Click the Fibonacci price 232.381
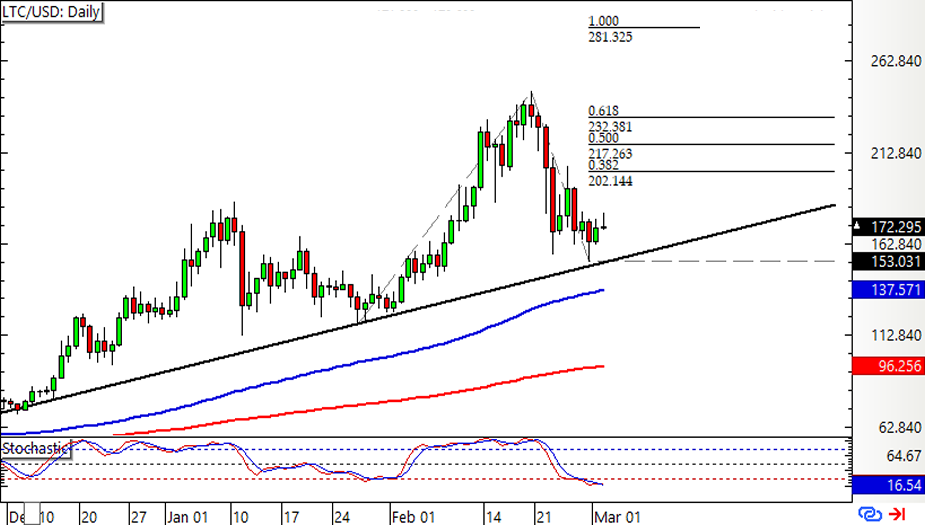The height and width of the screenshot is (525, 925). pos(610,126)
